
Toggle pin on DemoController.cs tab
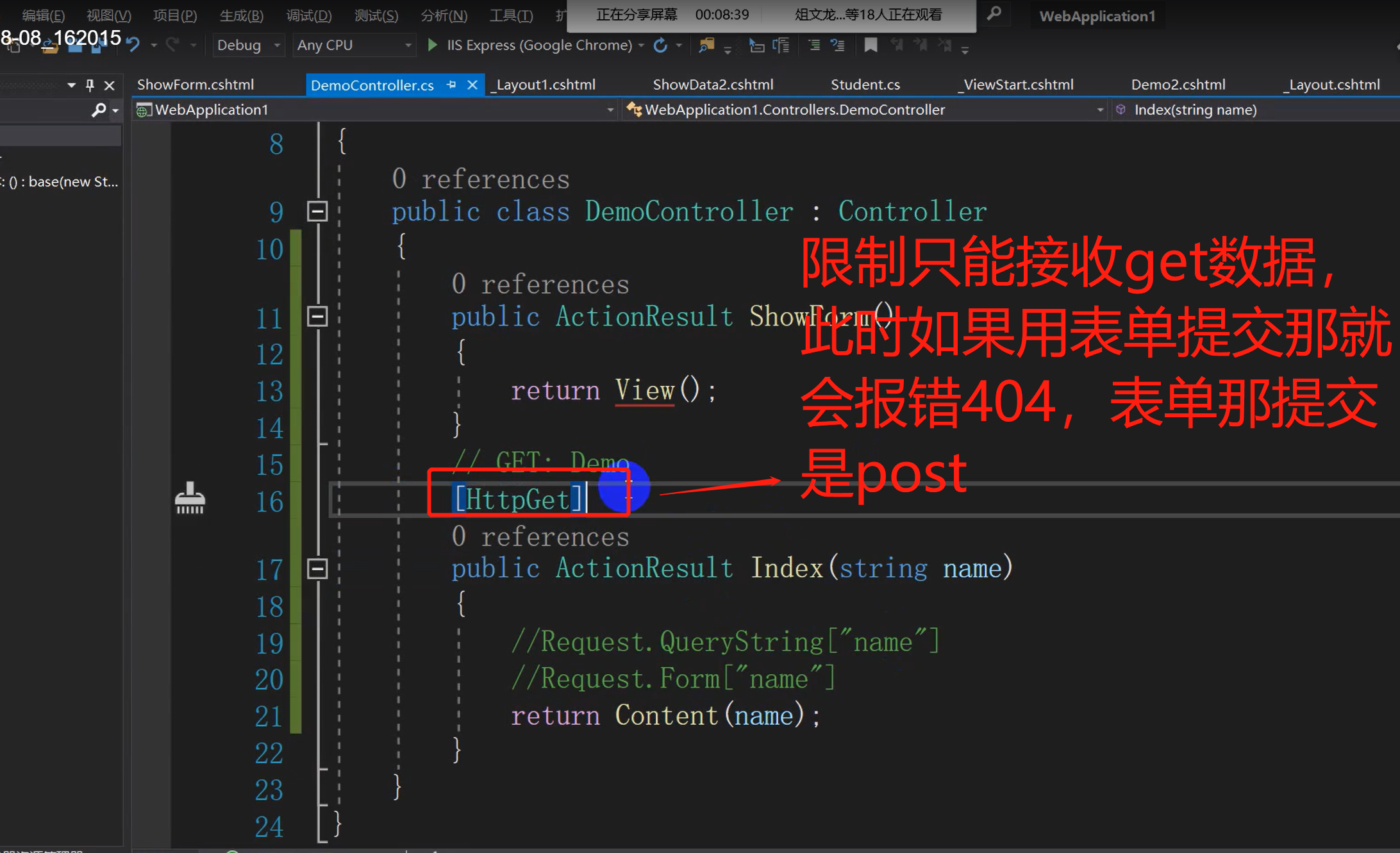451,85
